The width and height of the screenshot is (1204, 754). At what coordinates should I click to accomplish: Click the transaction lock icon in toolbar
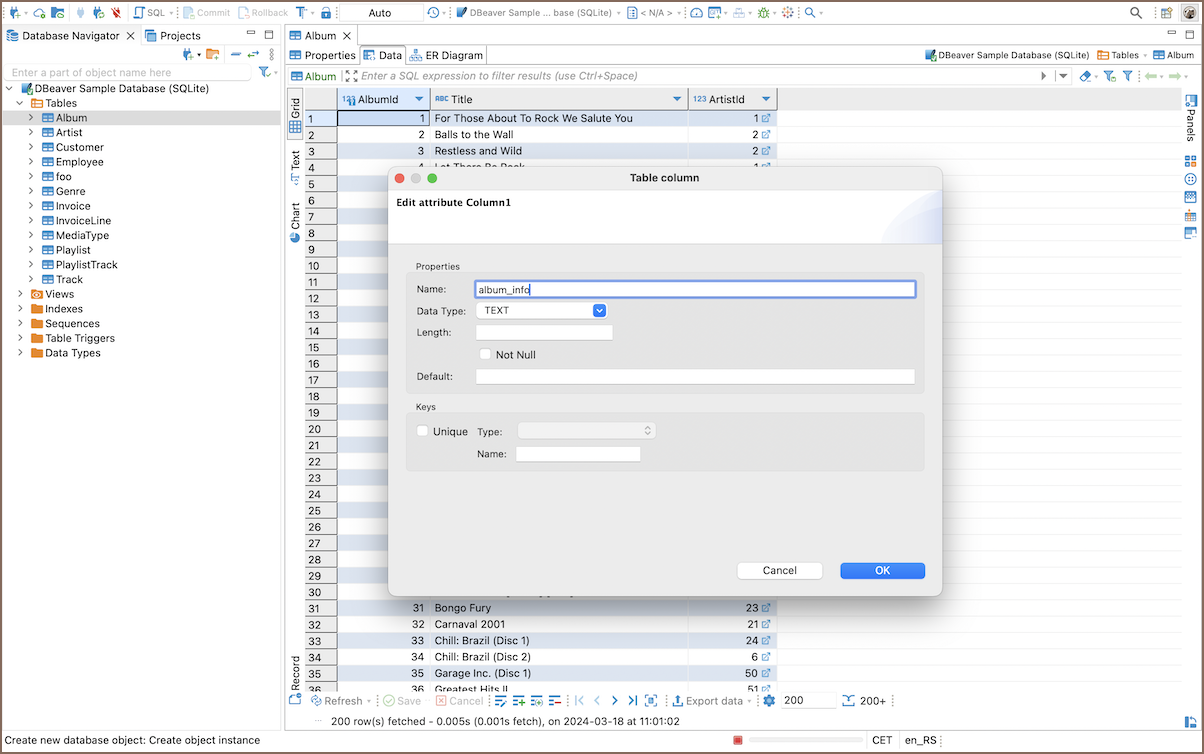[x=326, y=13]
